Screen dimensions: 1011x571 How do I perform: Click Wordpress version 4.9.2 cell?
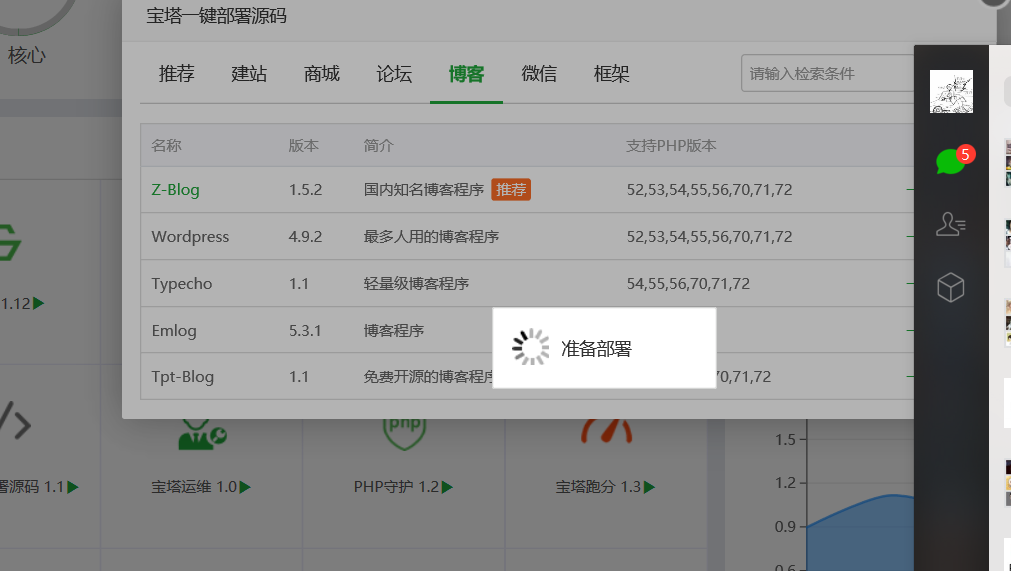click(305, 237)
